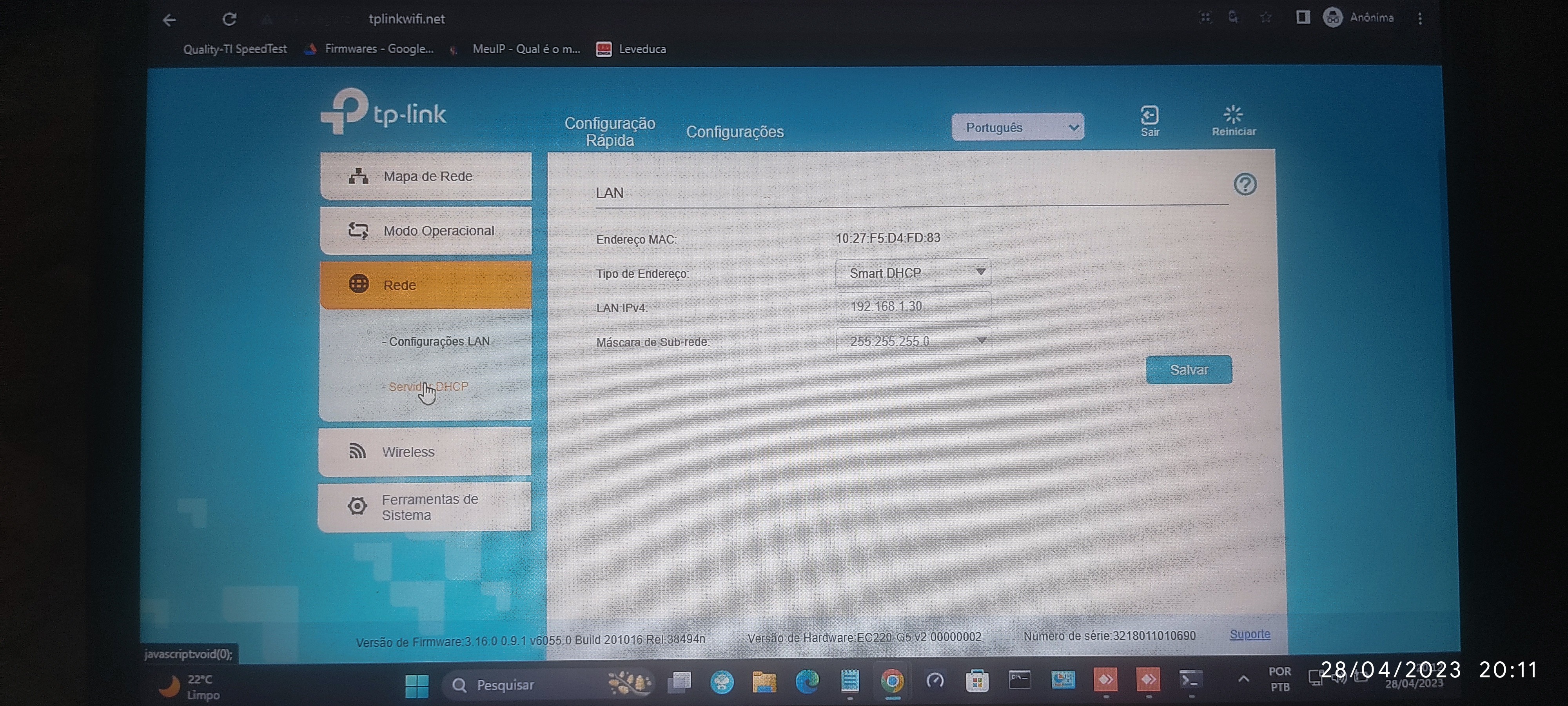Open Ferramentas de Sistema section
Viewport: 1568px width, 706px height.
425,507
